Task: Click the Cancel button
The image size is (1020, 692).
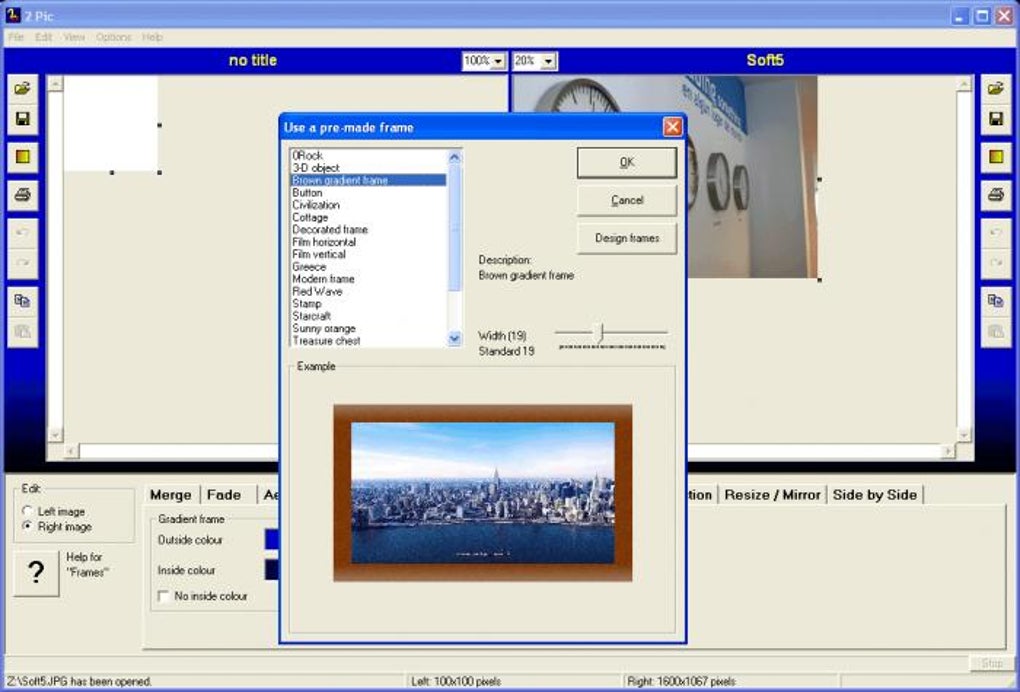Action: coord(626,200)
